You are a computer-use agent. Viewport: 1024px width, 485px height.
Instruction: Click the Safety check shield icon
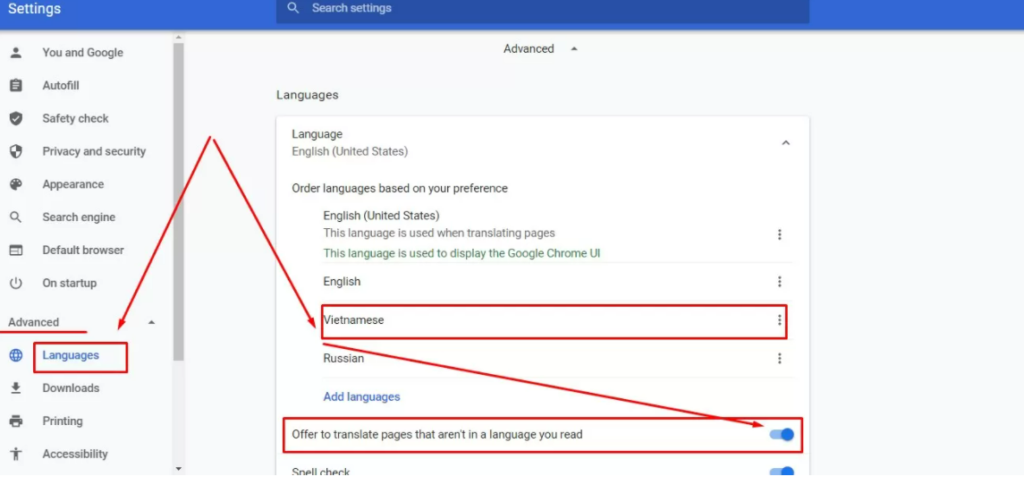tap(16, 119)
